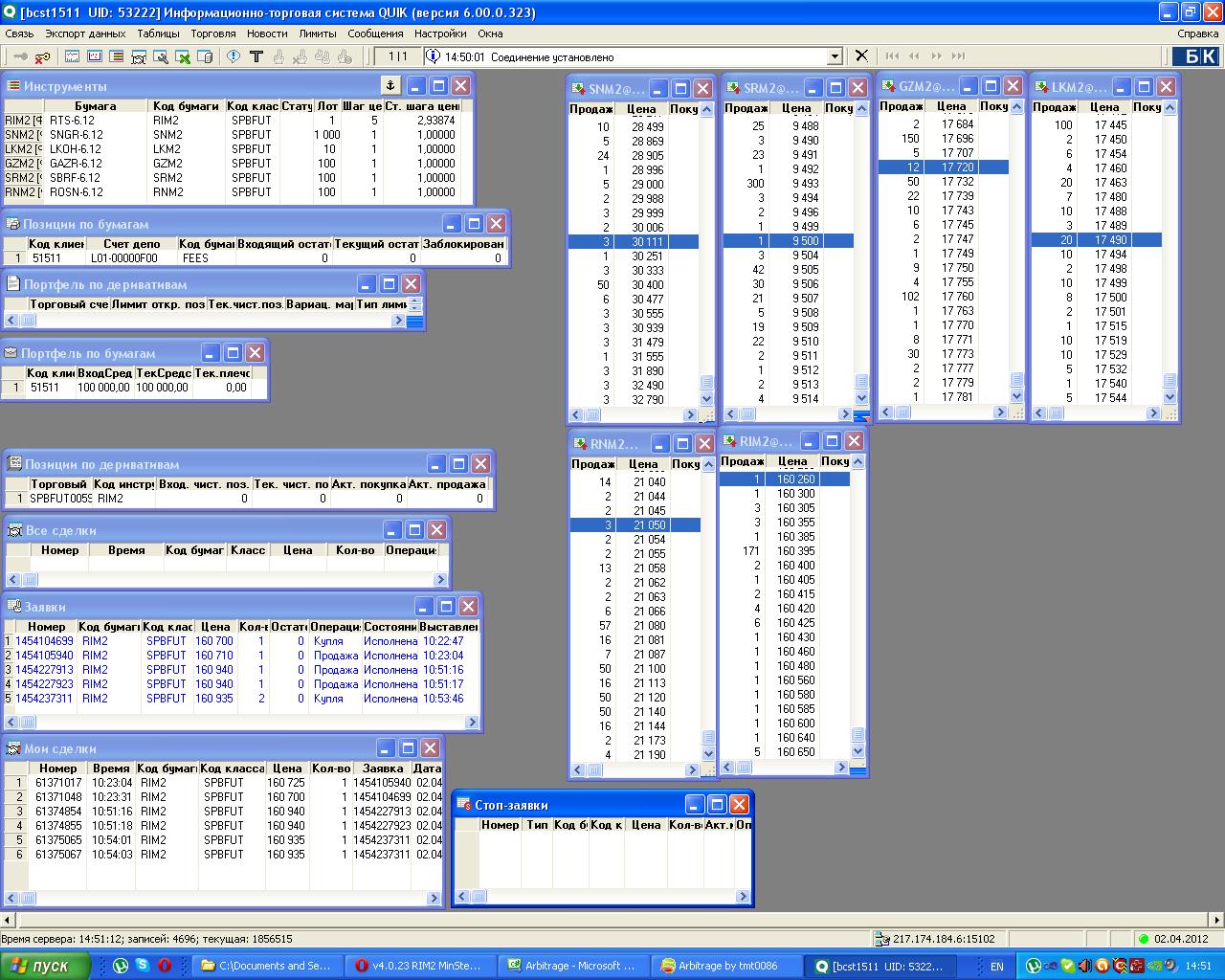
Task: Click the БК broker logo in toolbar
Action: (1196, 56)
